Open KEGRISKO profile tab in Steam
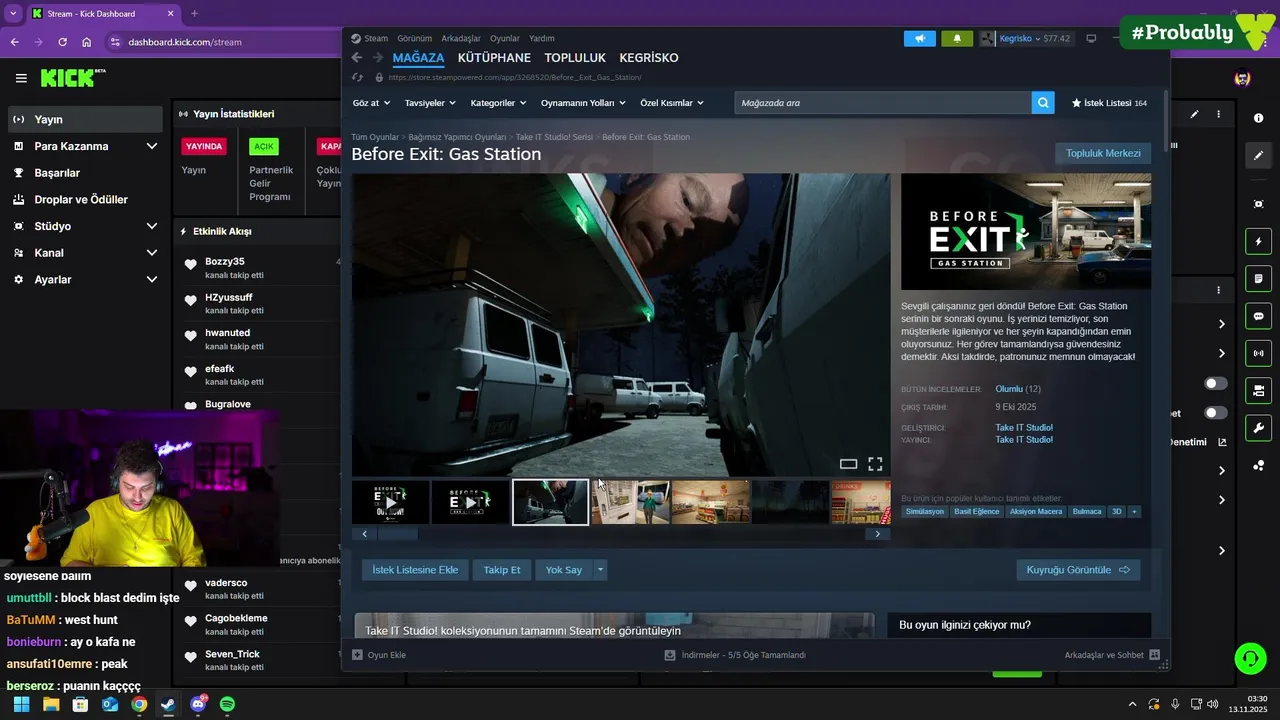1280x720 pixels. click(649, 58)
